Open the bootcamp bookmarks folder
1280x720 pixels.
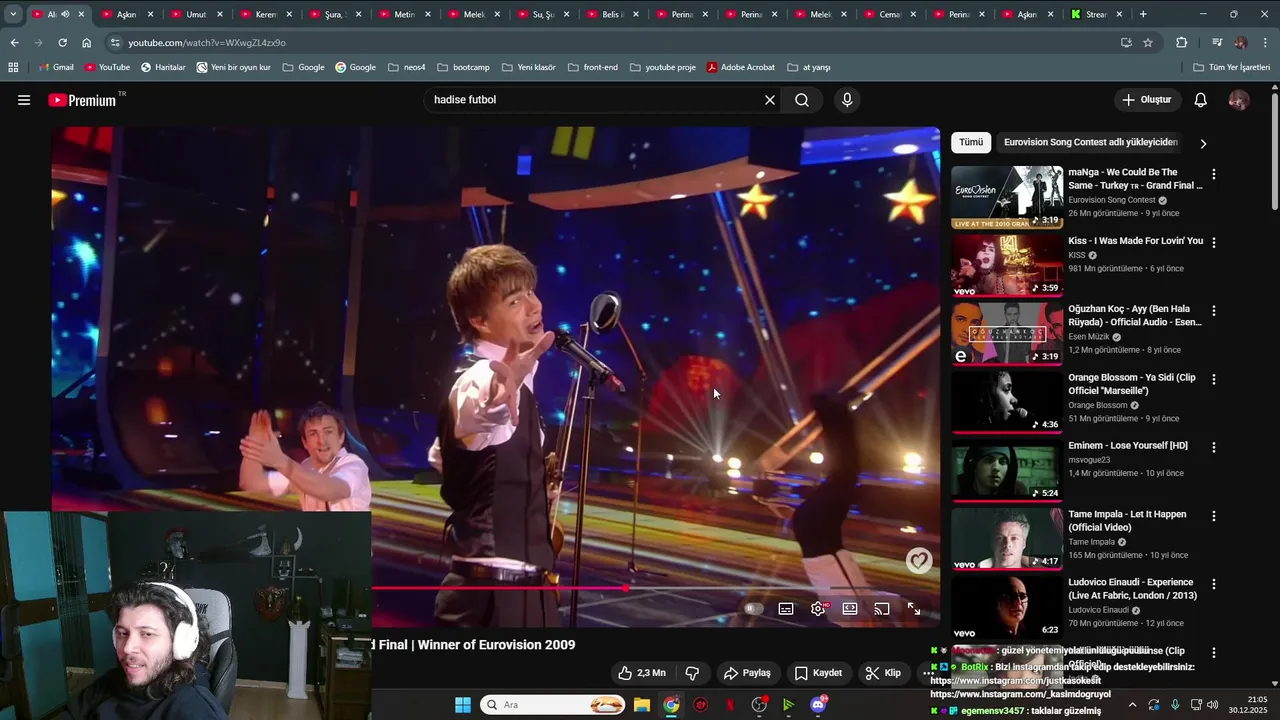(x=463, y=67)
